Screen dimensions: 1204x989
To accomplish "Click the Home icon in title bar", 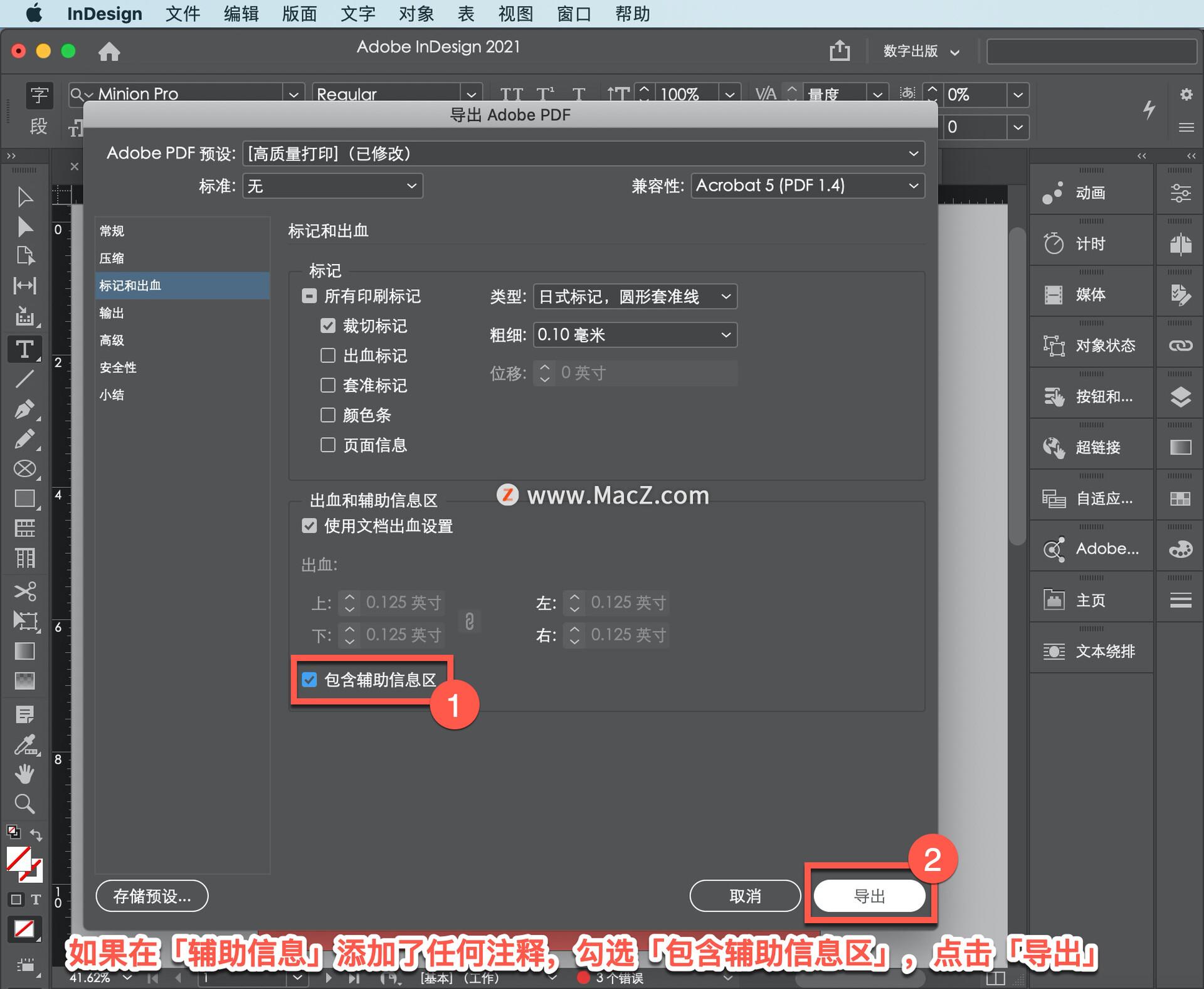I will coord(109,51).
